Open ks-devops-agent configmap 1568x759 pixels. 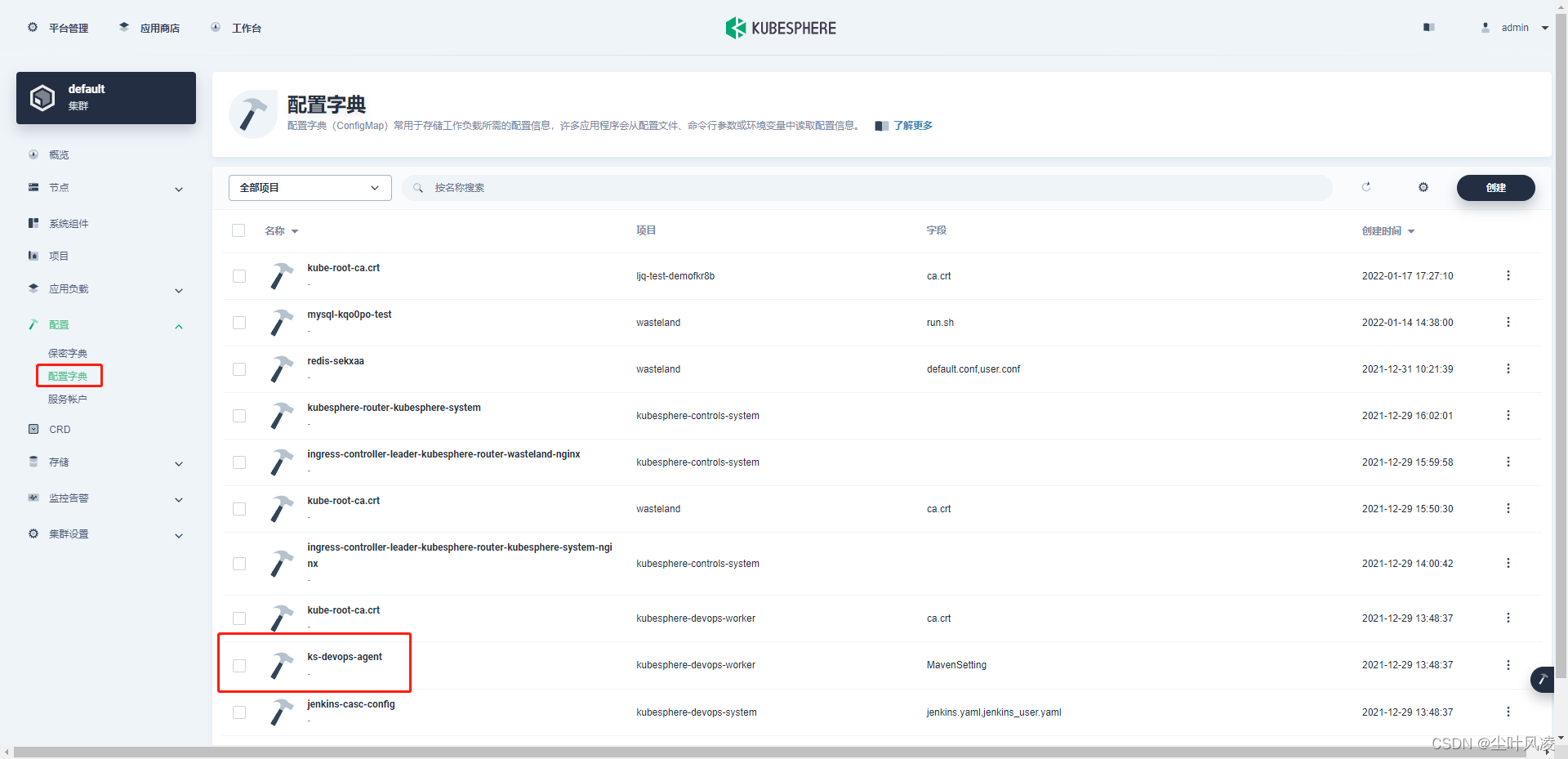[345, 657]
